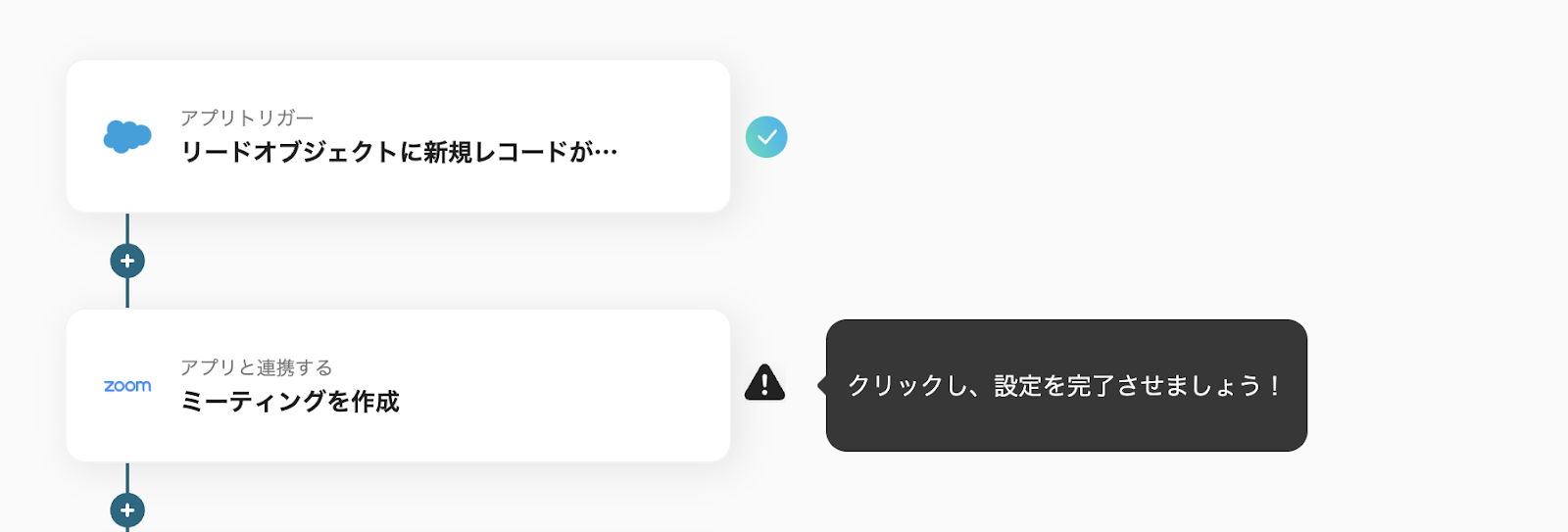Add a step between trigger and Zoom action

(127, 261)
